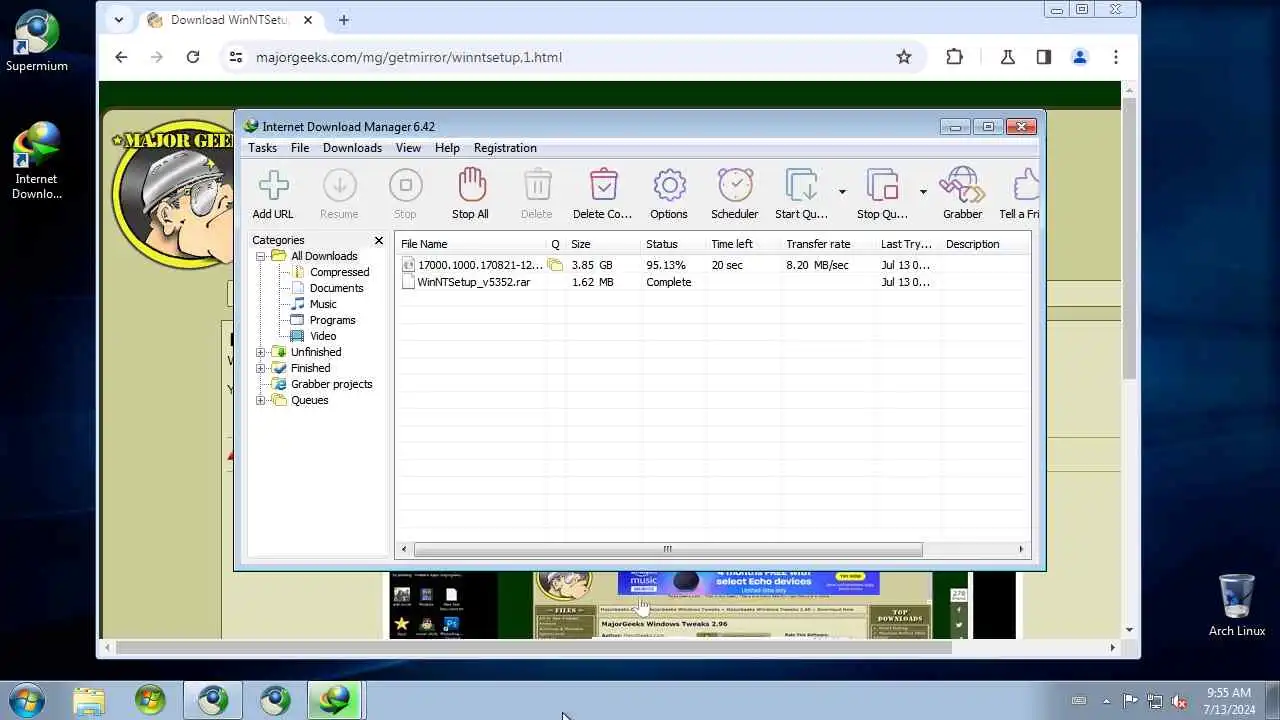Show hidden tray icons arrow

1106,701
